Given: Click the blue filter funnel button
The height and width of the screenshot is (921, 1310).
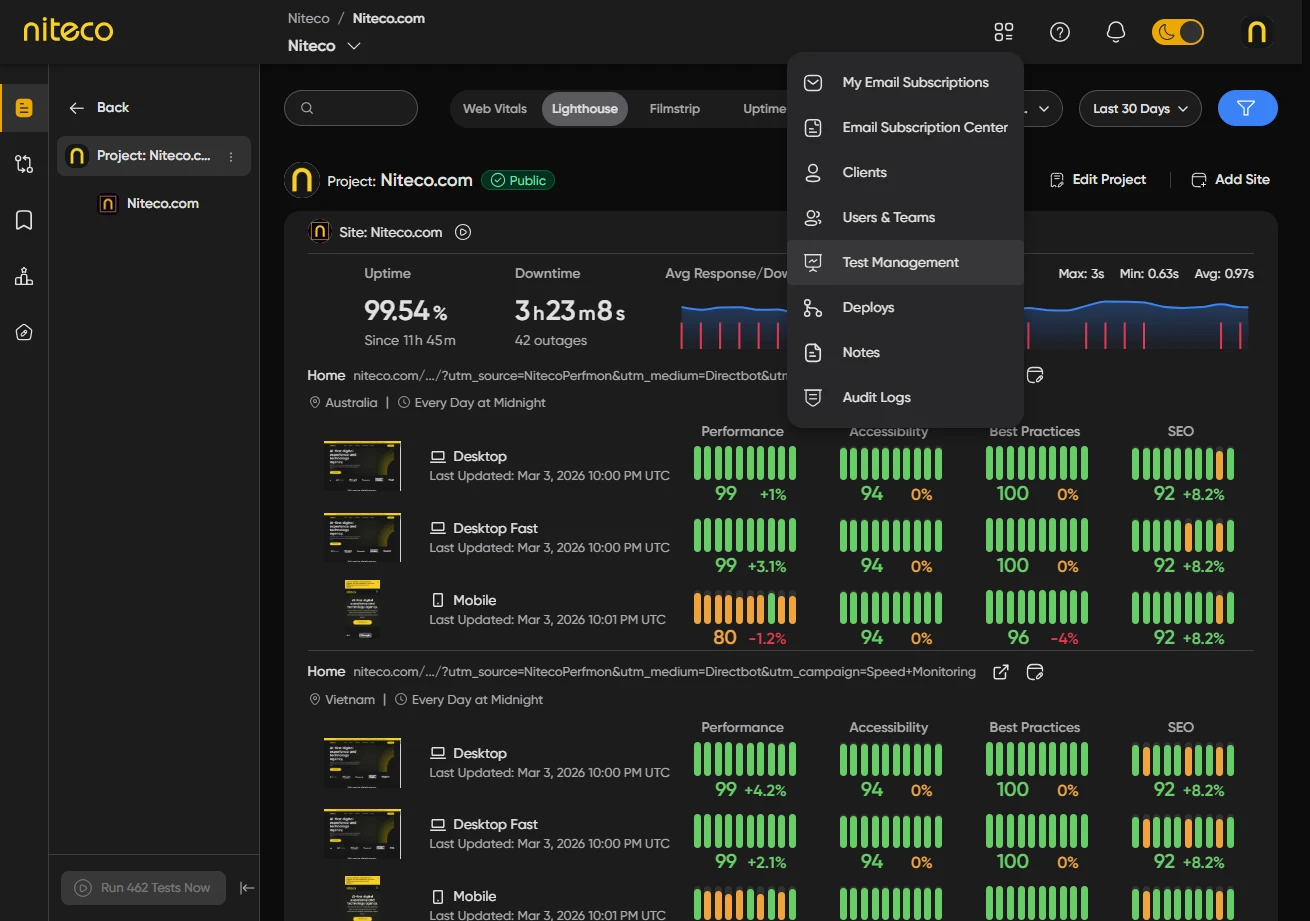Looking at the screenshot, I should (x=1247, y=108).
